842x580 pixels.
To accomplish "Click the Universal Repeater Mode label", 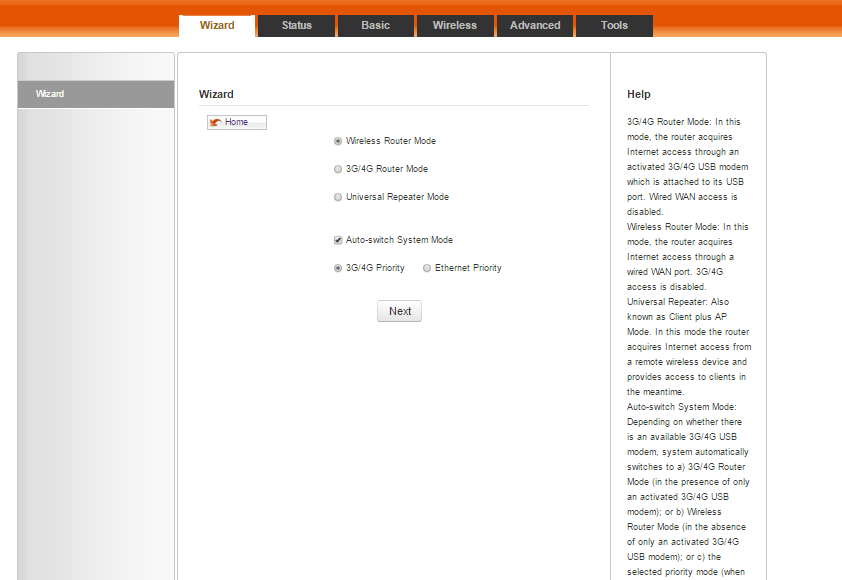I will click(397, 197).
